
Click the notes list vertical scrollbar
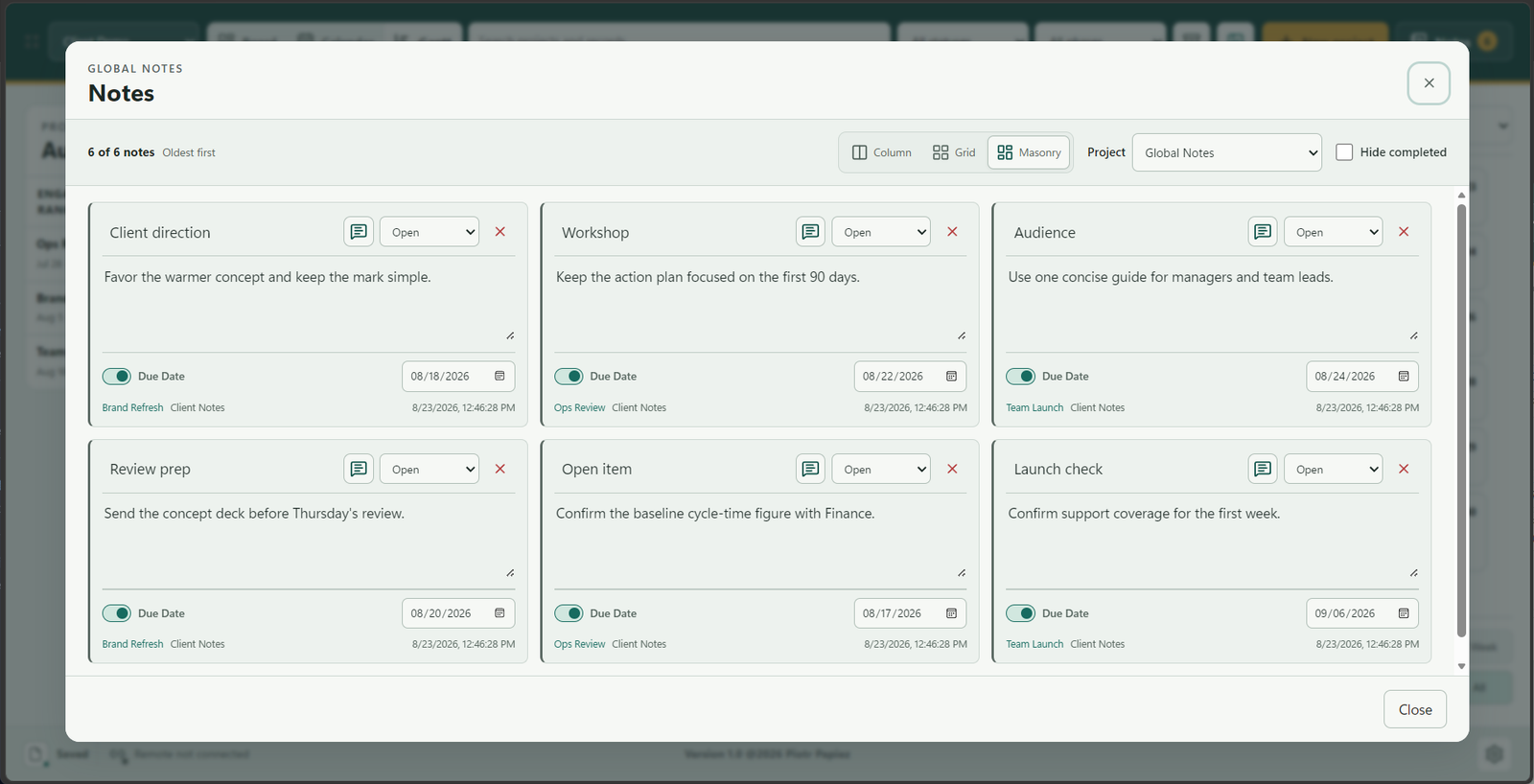(x=1461, y=420)
